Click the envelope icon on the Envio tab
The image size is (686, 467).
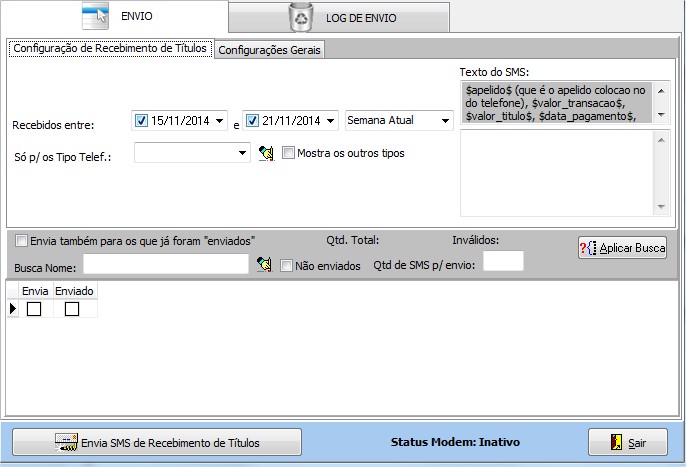95,16
